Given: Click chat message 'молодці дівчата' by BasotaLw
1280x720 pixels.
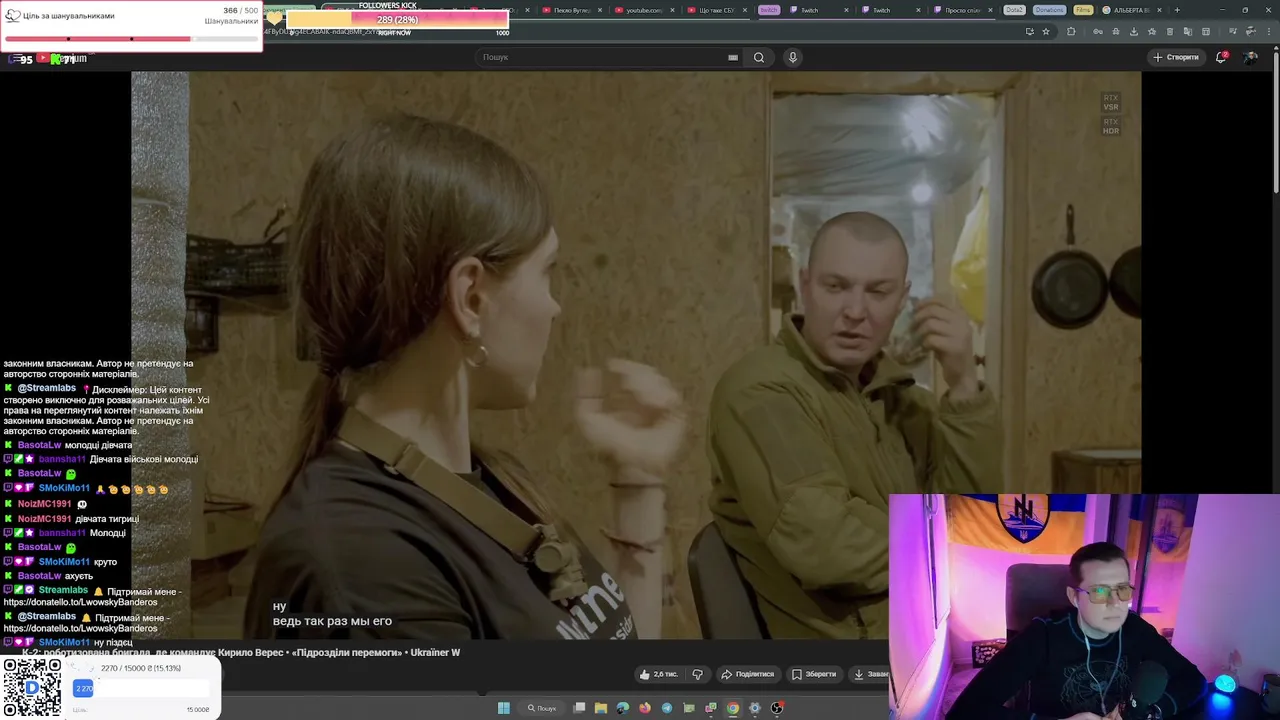Looking at the screenshot, I should (98, 445).
